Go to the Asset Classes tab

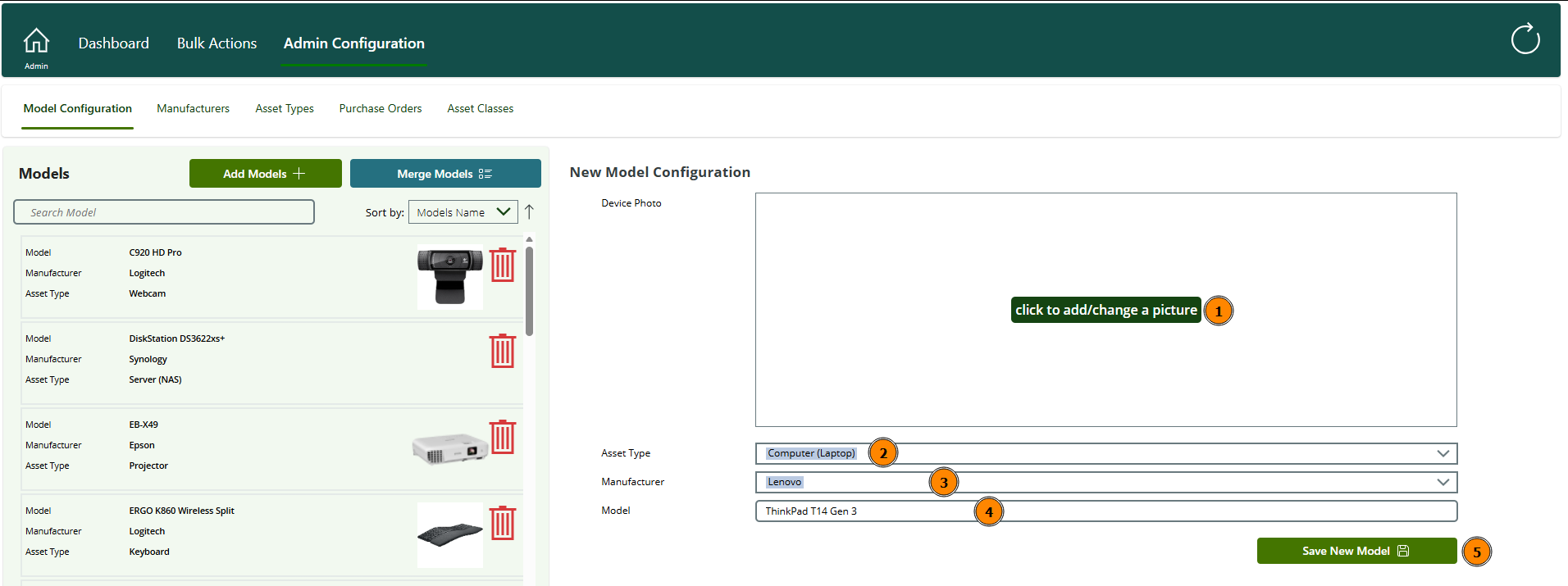tap(480, 108)
